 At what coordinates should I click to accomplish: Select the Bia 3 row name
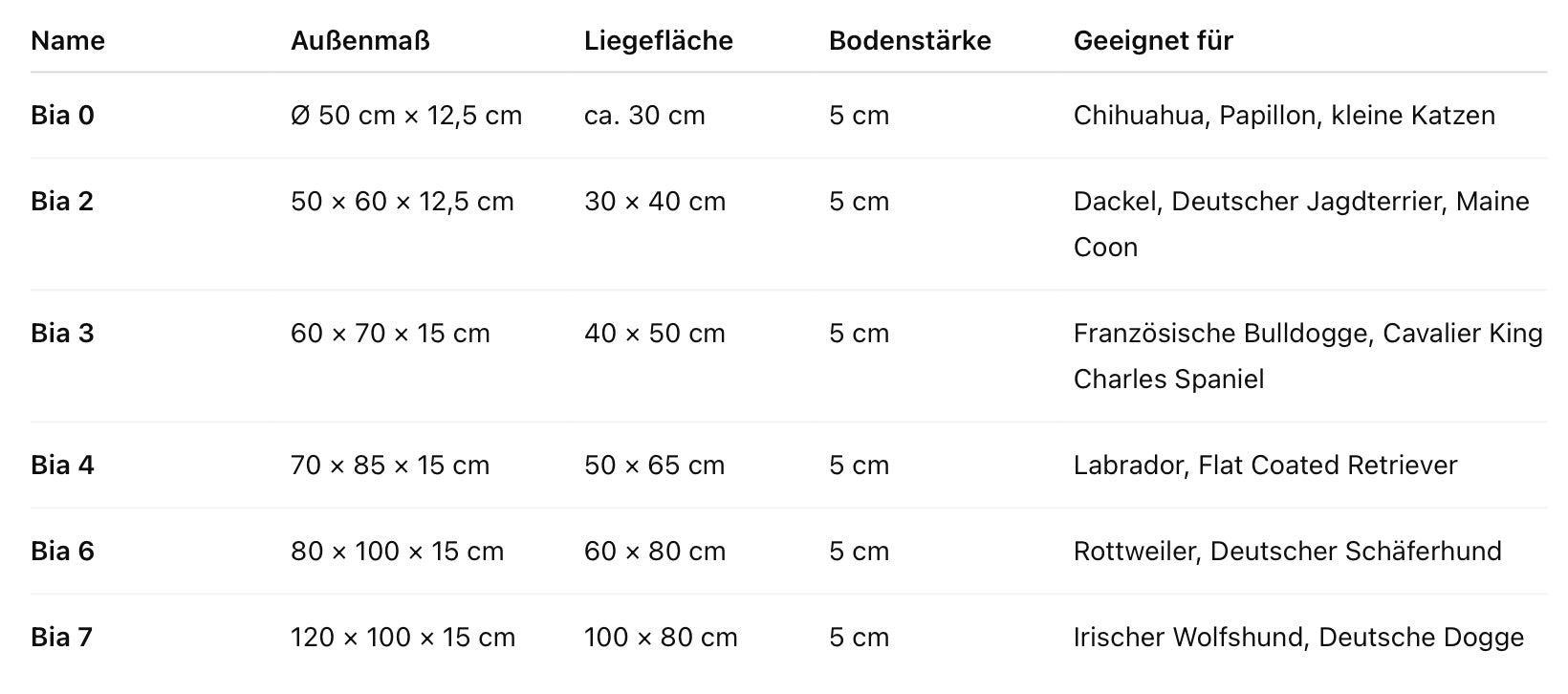coord(62,334)
